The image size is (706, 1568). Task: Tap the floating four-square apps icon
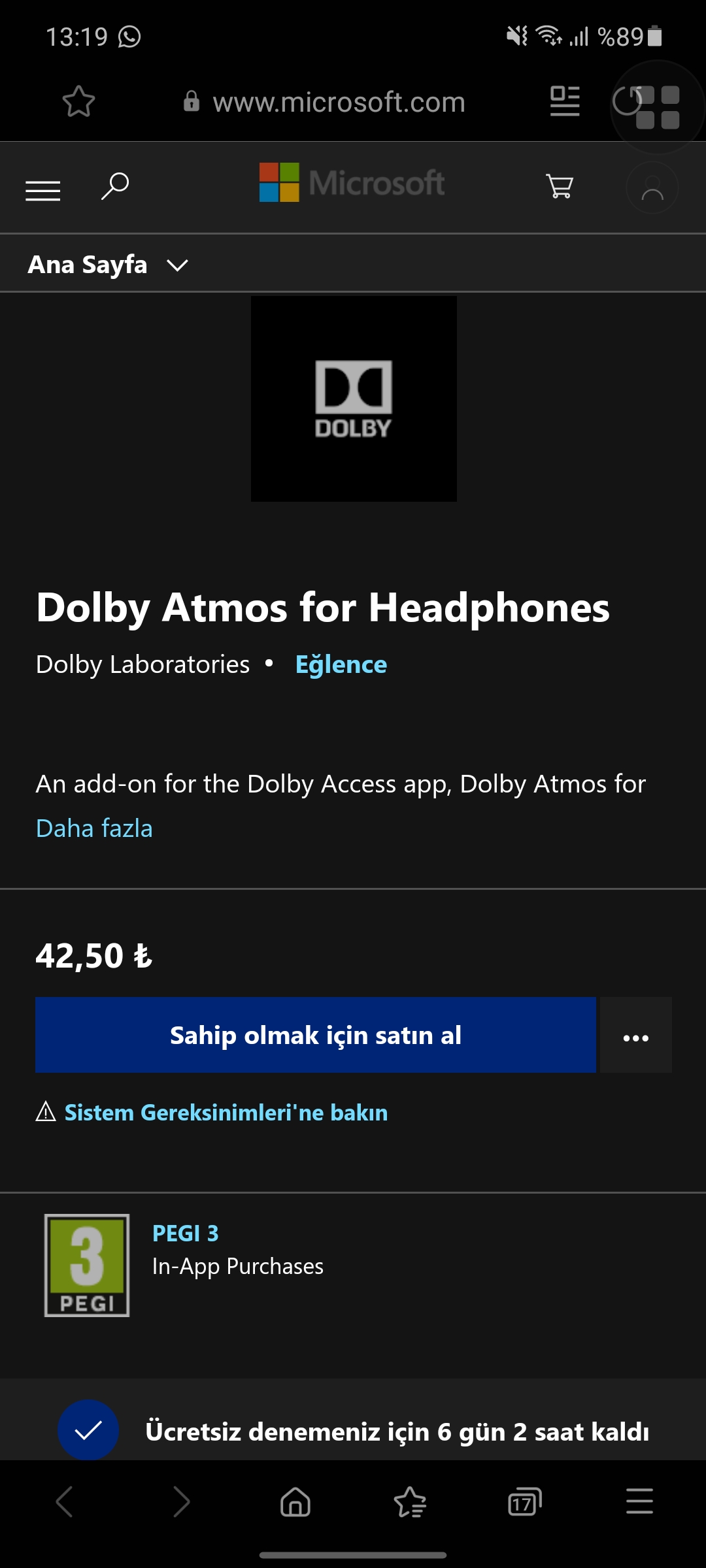[658, 107]
